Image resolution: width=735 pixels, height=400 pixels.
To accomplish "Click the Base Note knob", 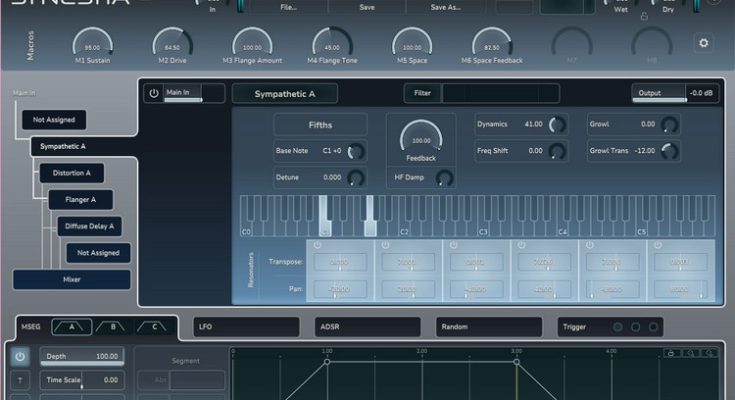I will coord(355,151).
